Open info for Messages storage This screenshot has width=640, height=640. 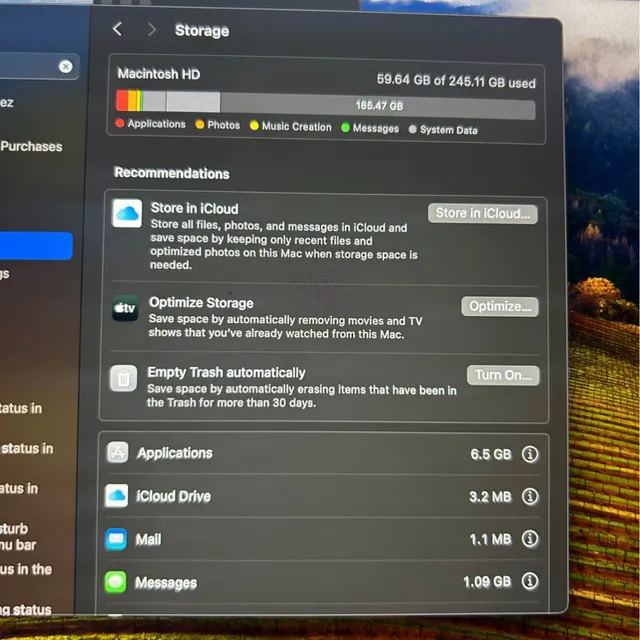tap(530, 581)
